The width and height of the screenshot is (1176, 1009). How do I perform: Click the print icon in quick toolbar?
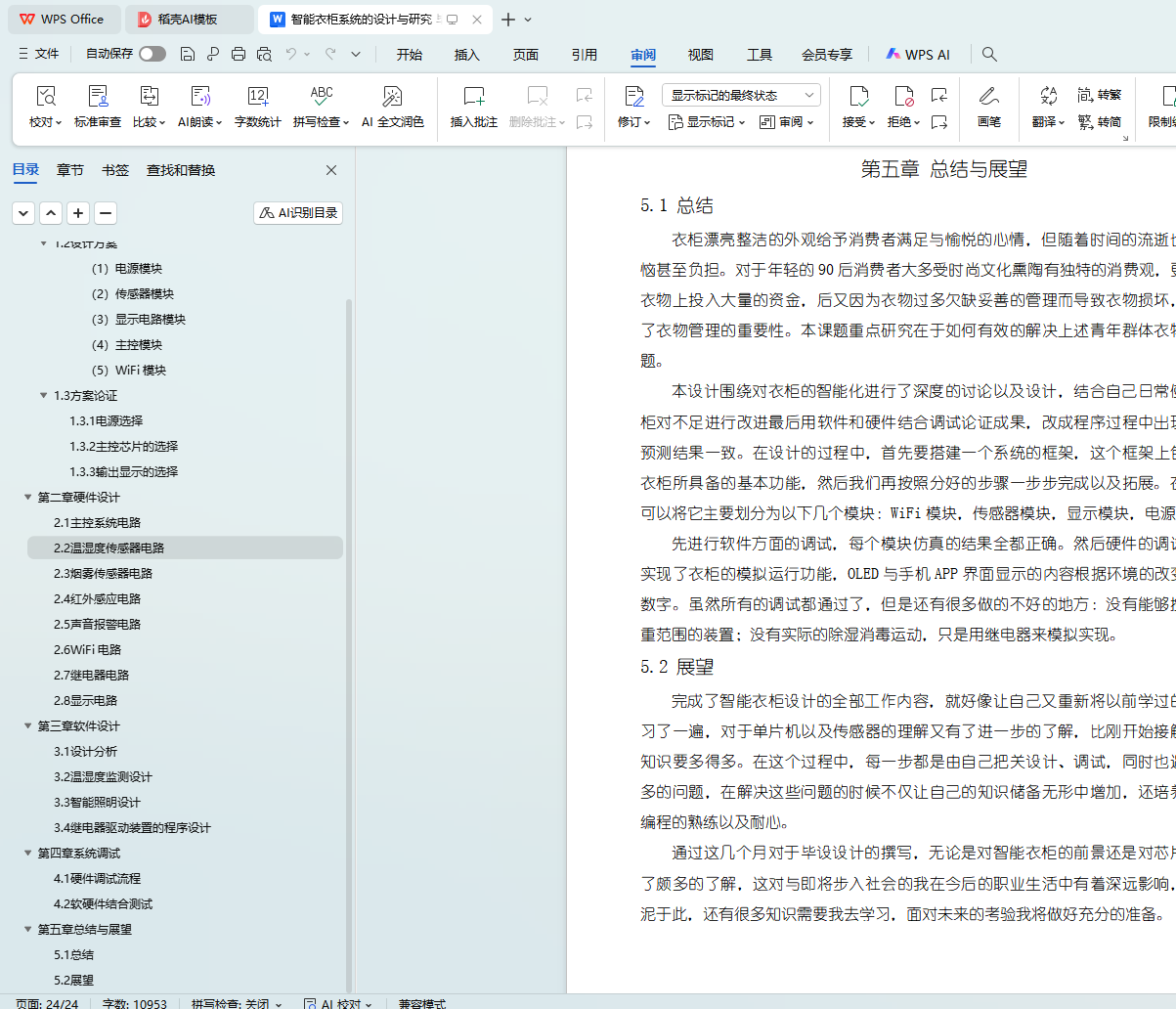click(x=238, y=55)
